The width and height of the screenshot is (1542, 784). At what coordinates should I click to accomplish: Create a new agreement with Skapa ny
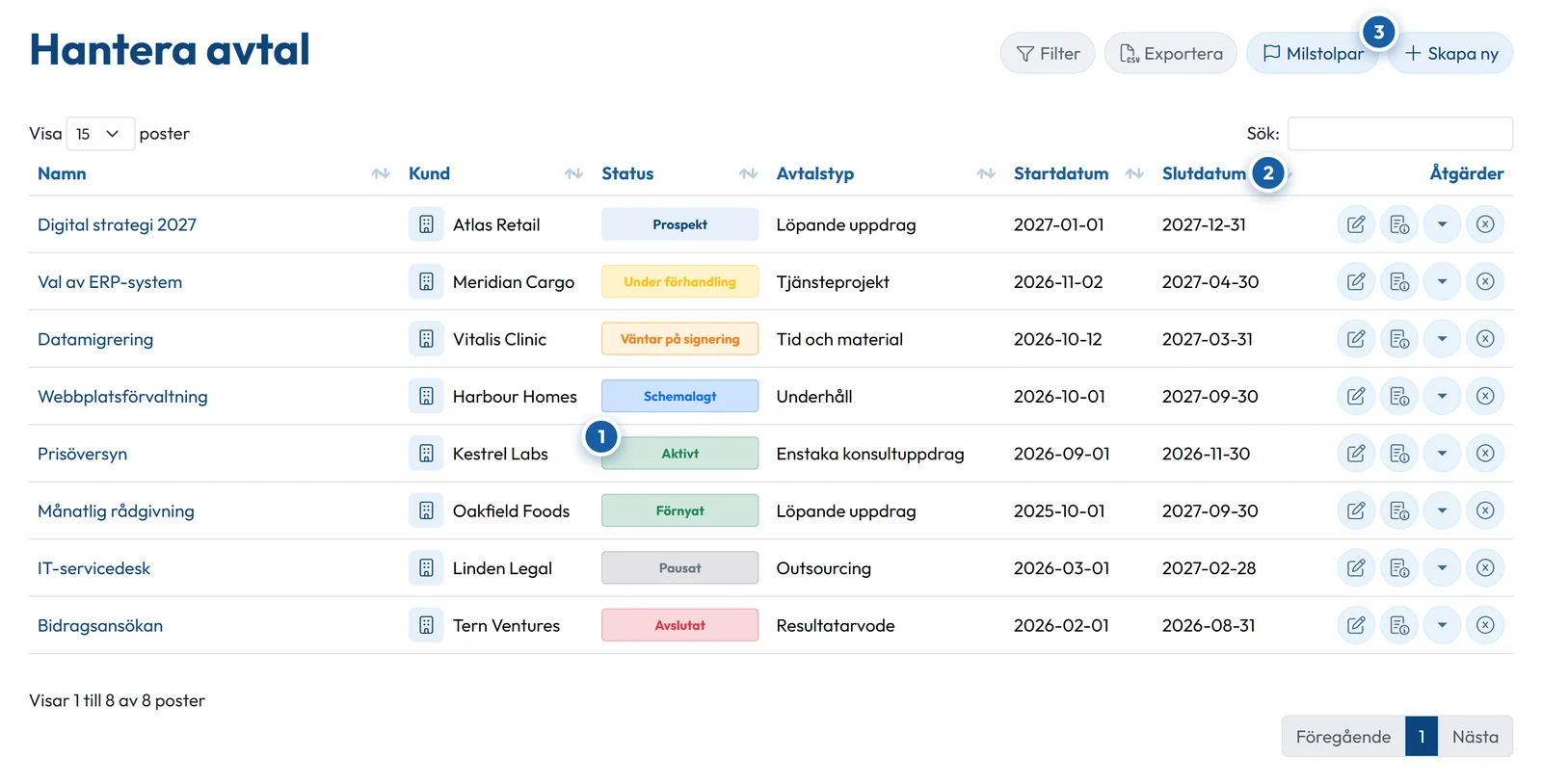point(1450,53)
